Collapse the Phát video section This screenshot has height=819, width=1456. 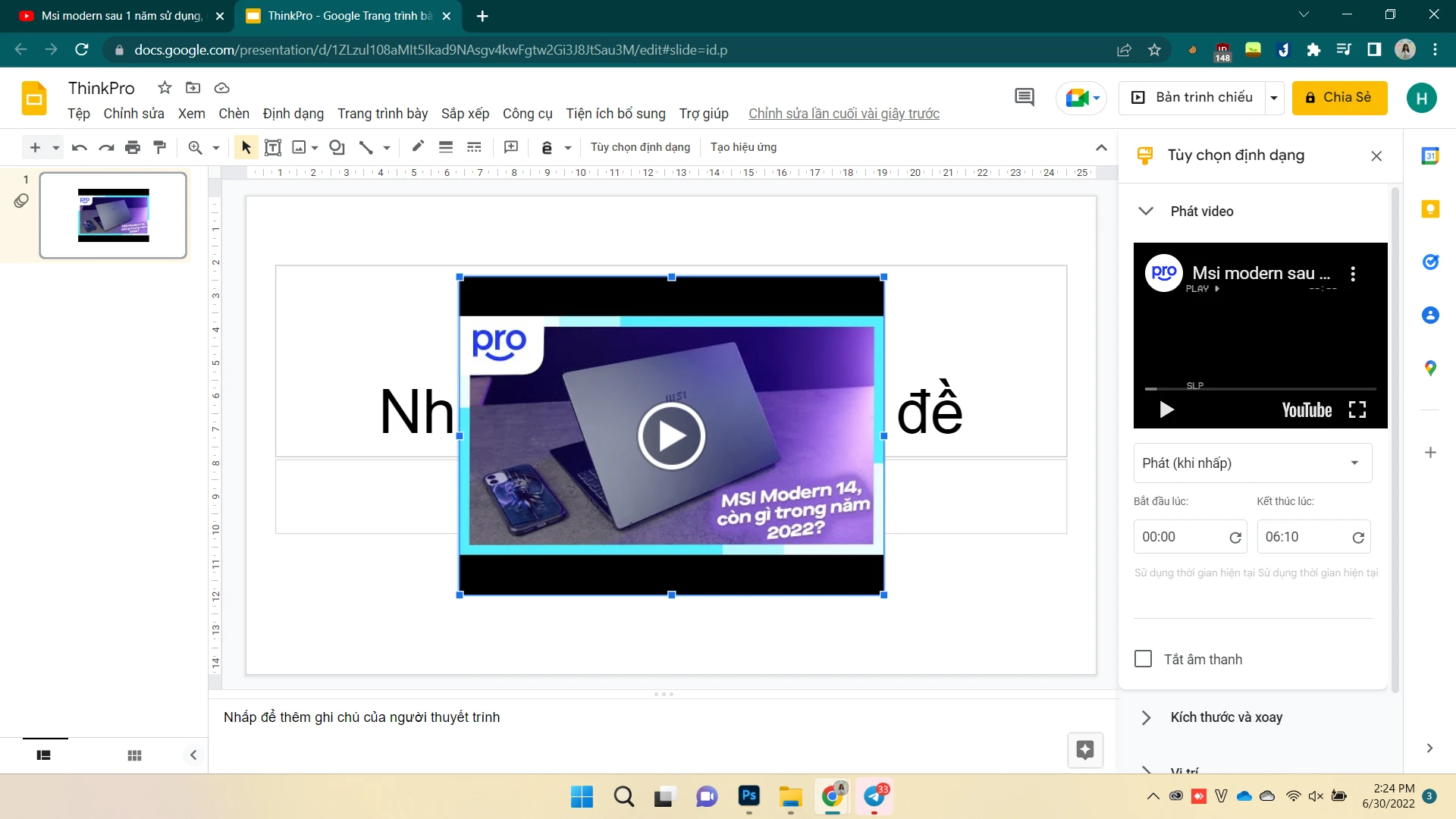[x=1146, y=211]
